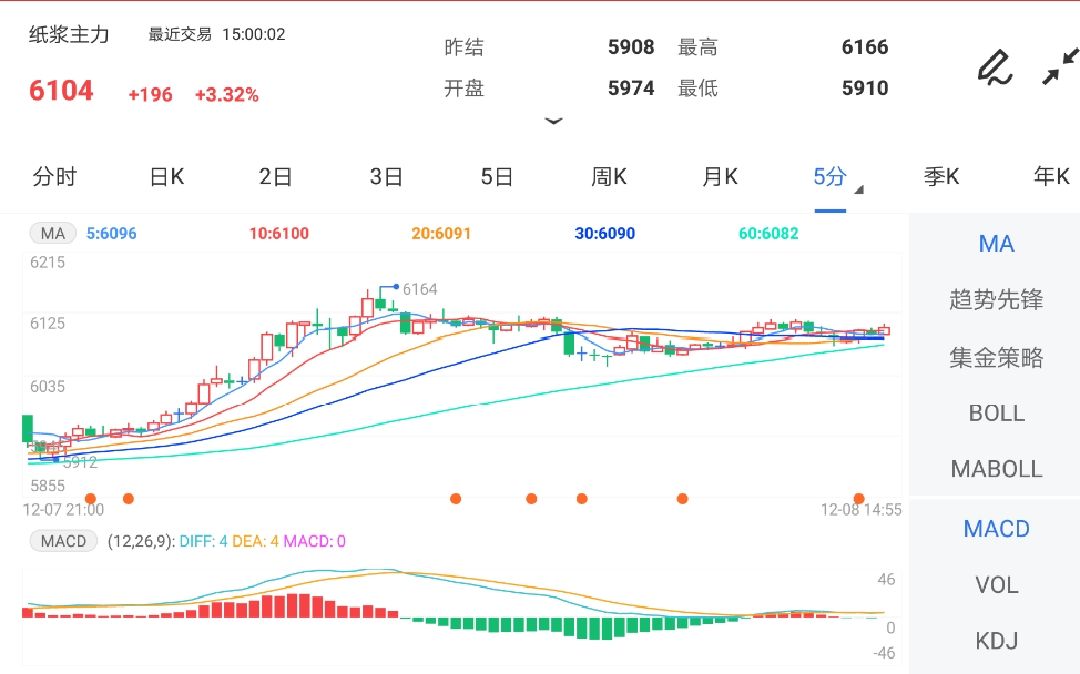Switch to 分时 tab

point(54,177)
